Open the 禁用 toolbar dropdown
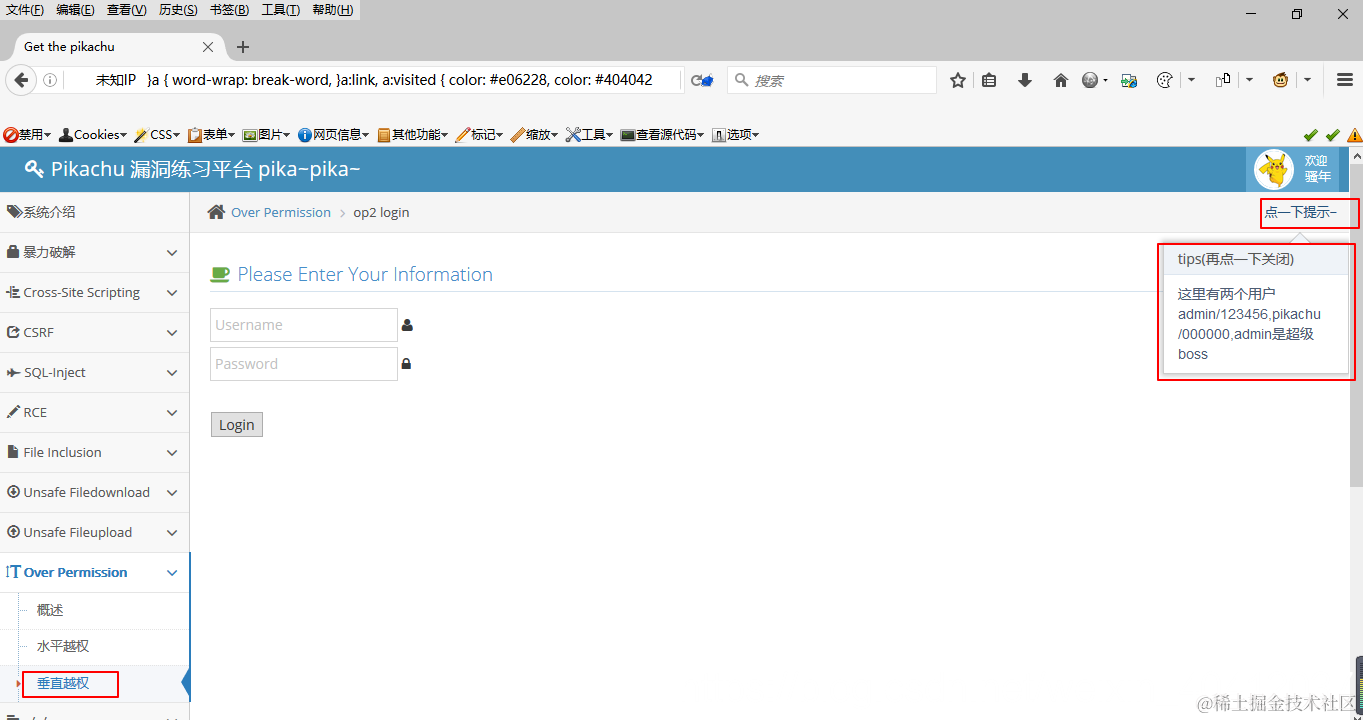The height and width of the screenshot is (720, 1363). pyautogui.click(x=27, y=134)
